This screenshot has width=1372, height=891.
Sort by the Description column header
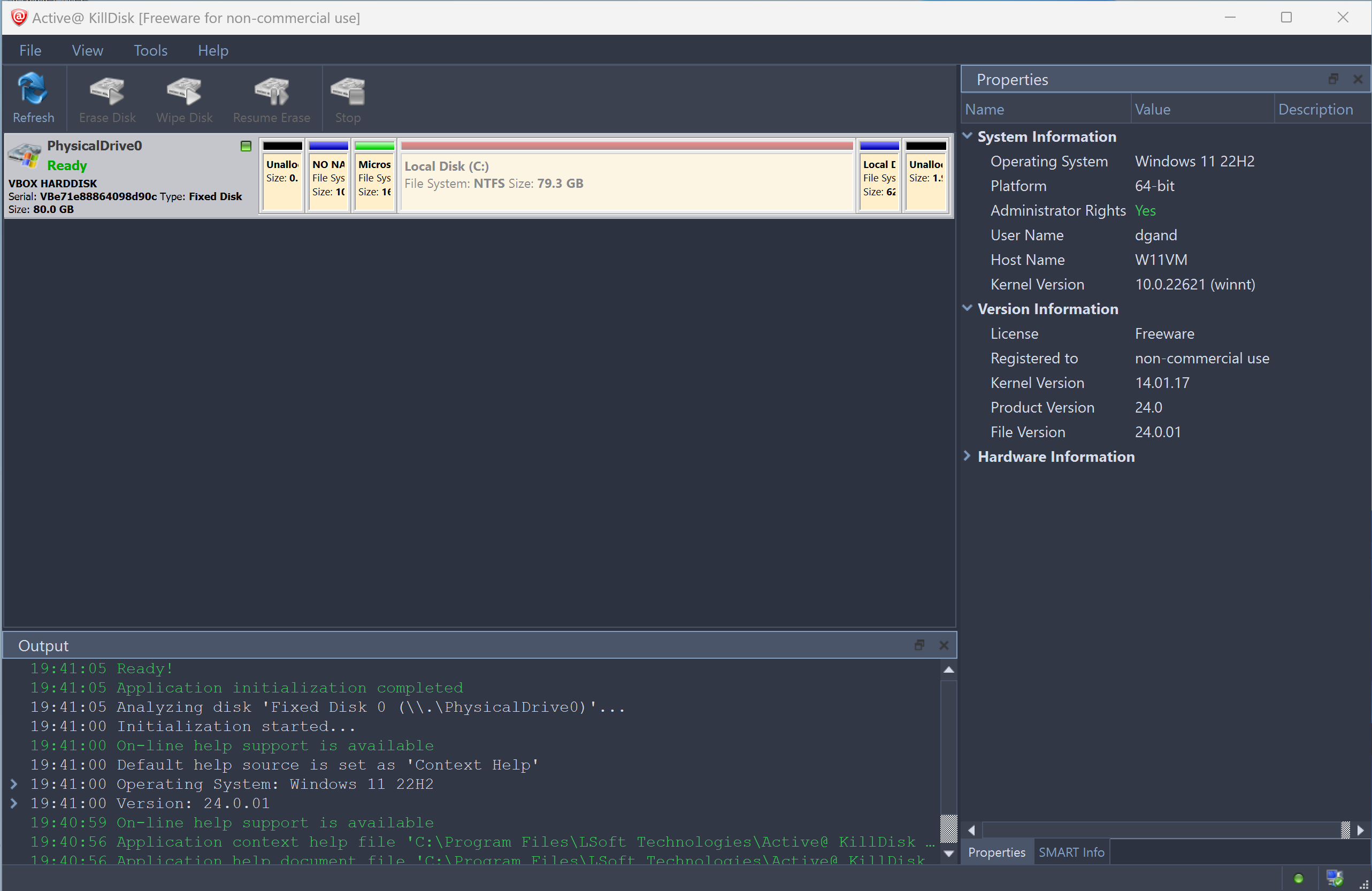tap(1321, 110)
